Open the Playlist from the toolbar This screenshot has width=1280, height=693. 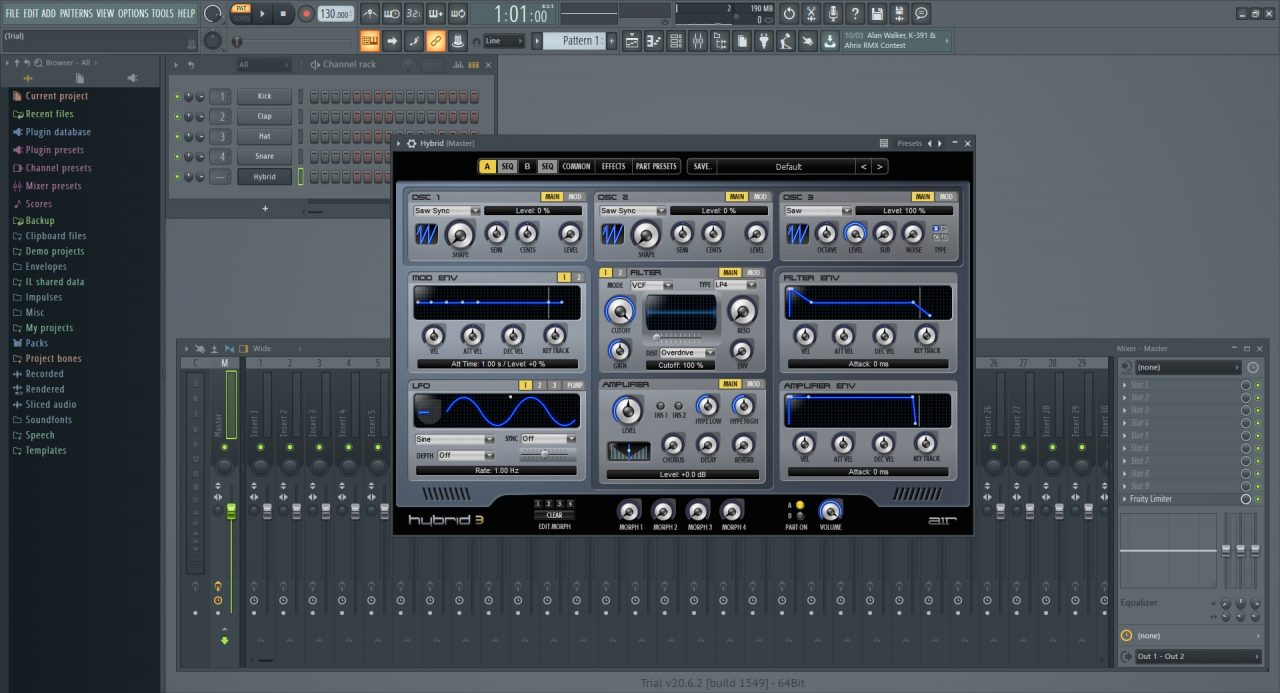coord(633,40)
